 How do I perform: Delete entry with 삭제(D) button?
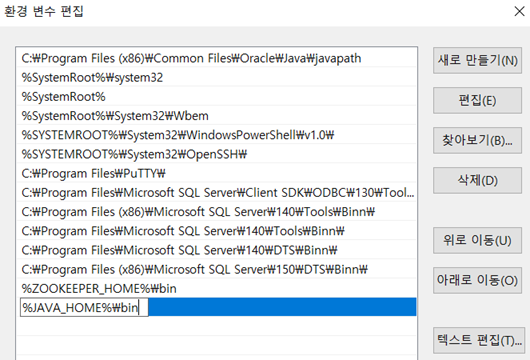point(477,181)
